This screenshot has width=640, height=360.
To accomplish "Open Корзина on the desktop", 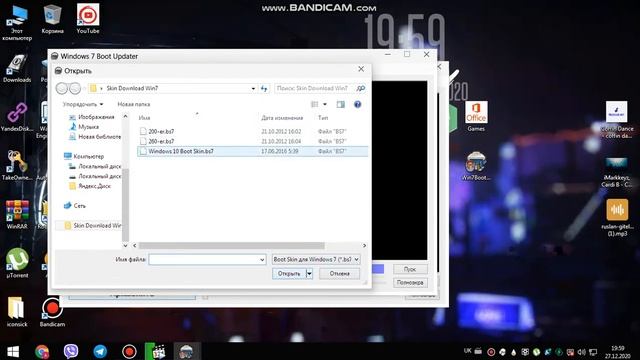I will click(52, 20).
